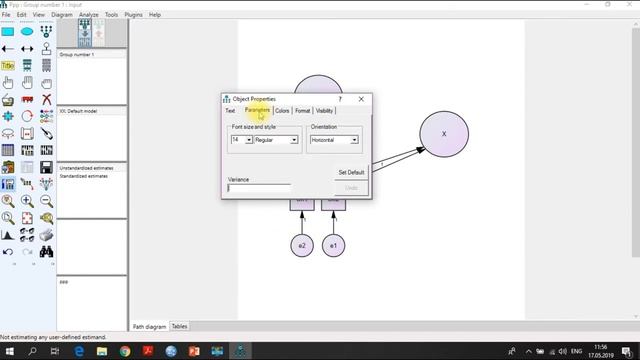Select the preserve symmetries tool

click(46, 184)
